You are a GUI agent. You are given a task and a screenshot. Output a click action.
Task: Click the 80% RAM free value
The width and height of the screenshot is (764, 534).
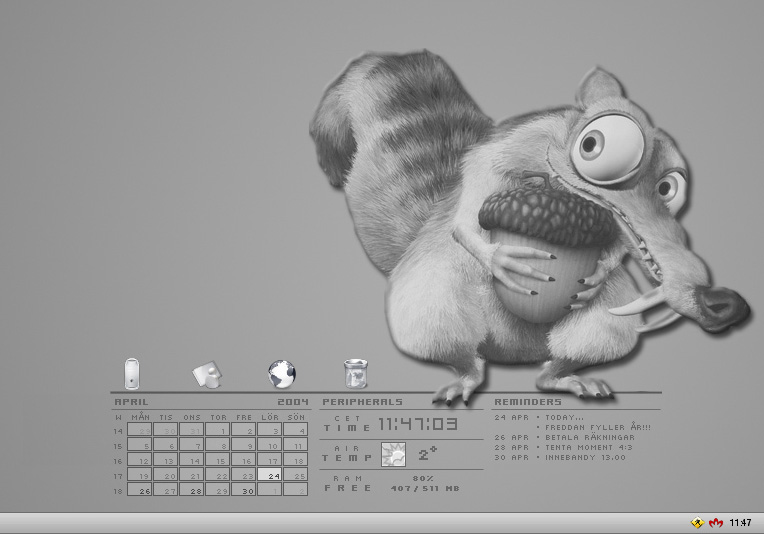[423, 478]
